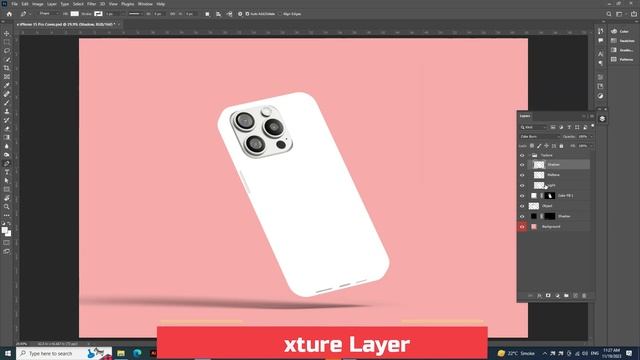This screenshot has width=640, height=360.
Task: Select the Clone Stamp tool
Action: pyautogui.click(x=7, y=111)
